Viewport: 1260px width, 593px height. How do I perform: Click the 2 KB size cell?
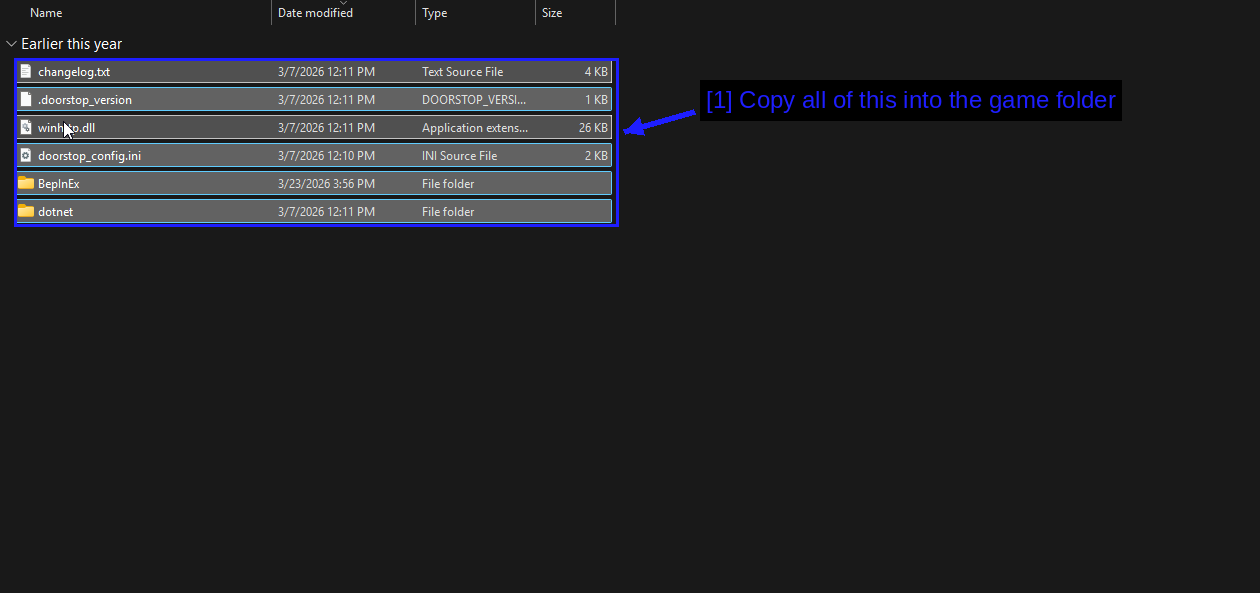596,156
